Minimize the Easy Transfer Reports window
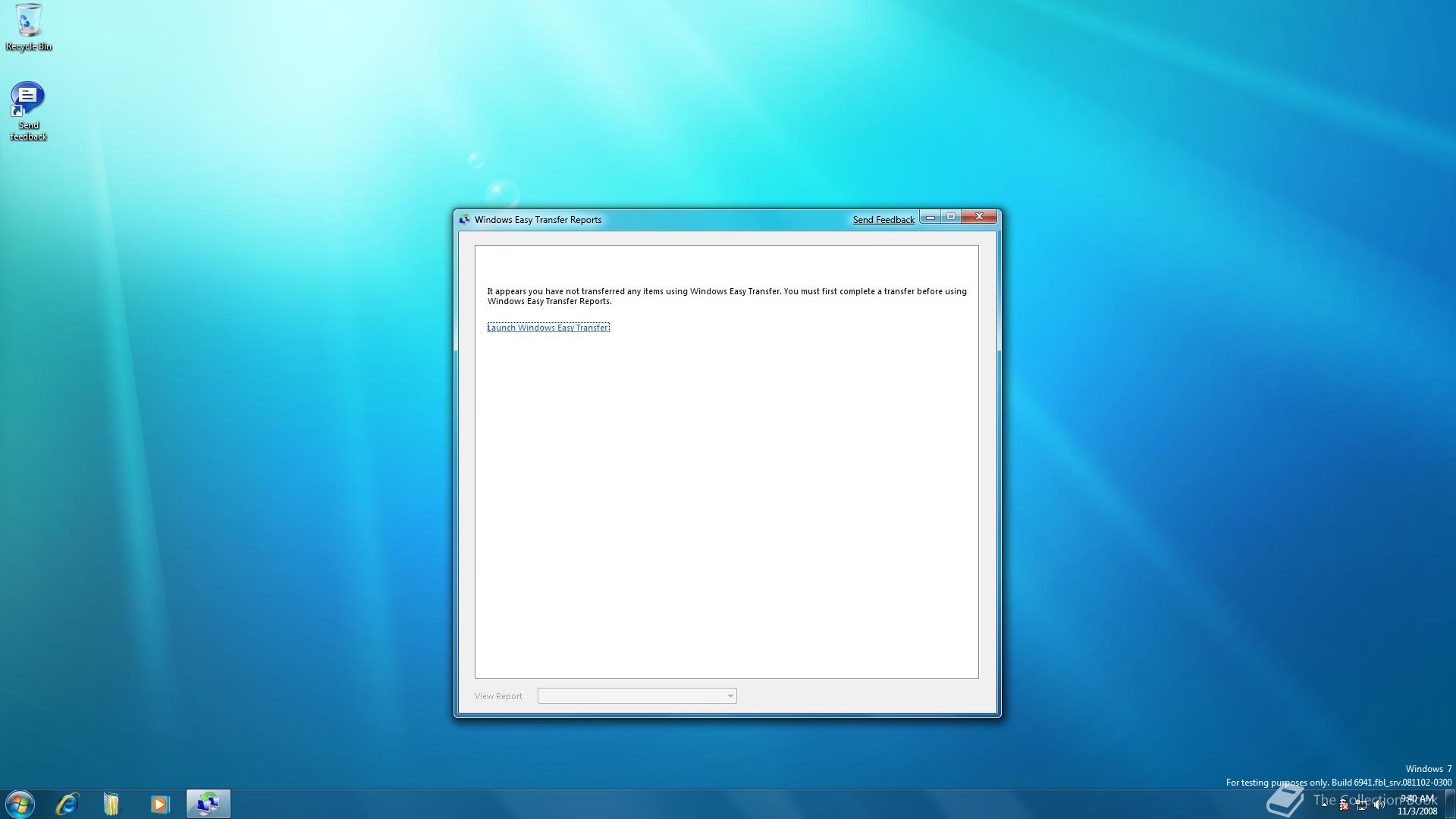Screen dimensions: 1456x819 coord(930,217)
